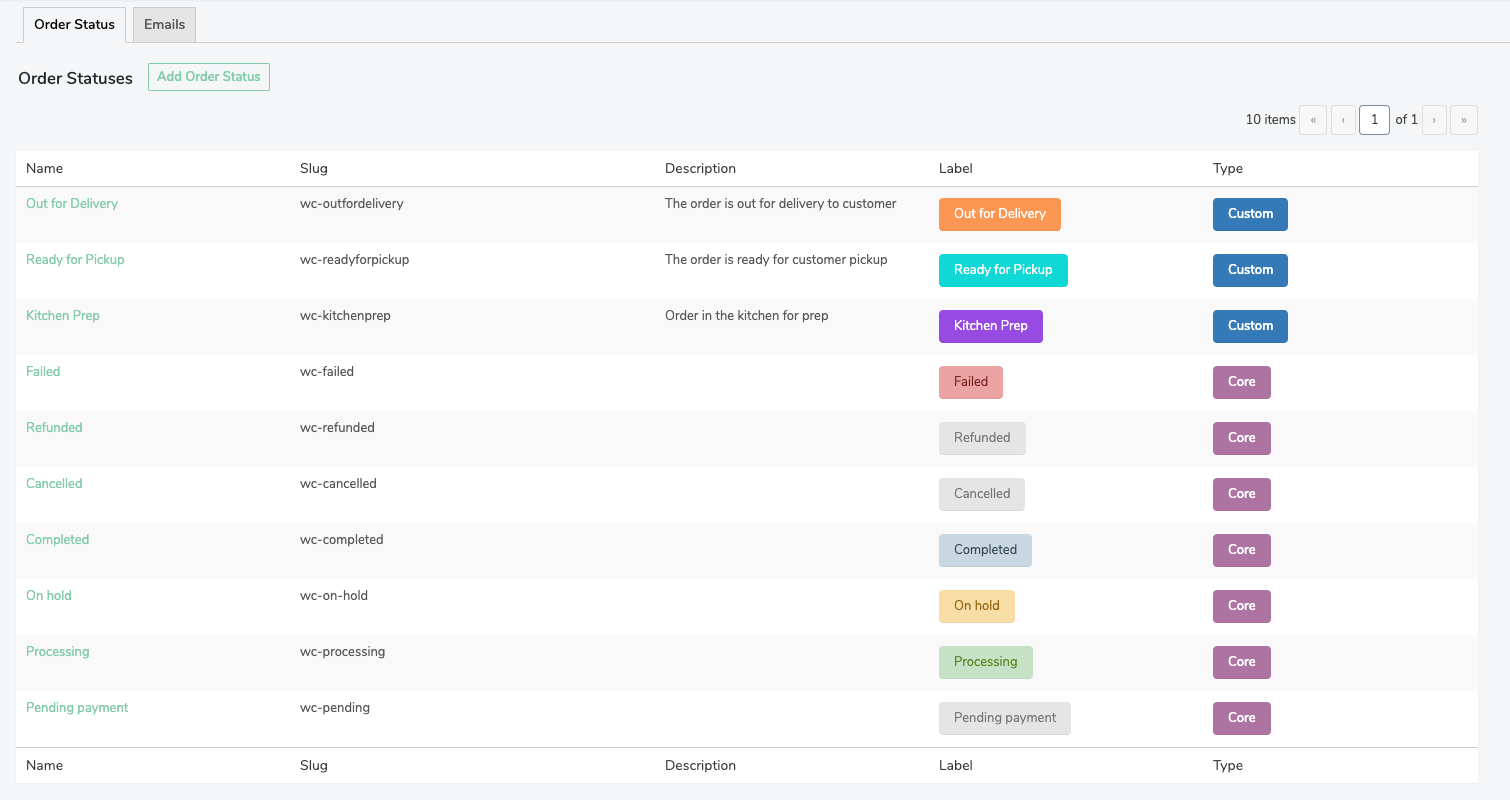The width and height of the screenshot is (1510, 800).
Task: Open the Completed status settings
Action: pyautogui.click(x=57, y=539)
